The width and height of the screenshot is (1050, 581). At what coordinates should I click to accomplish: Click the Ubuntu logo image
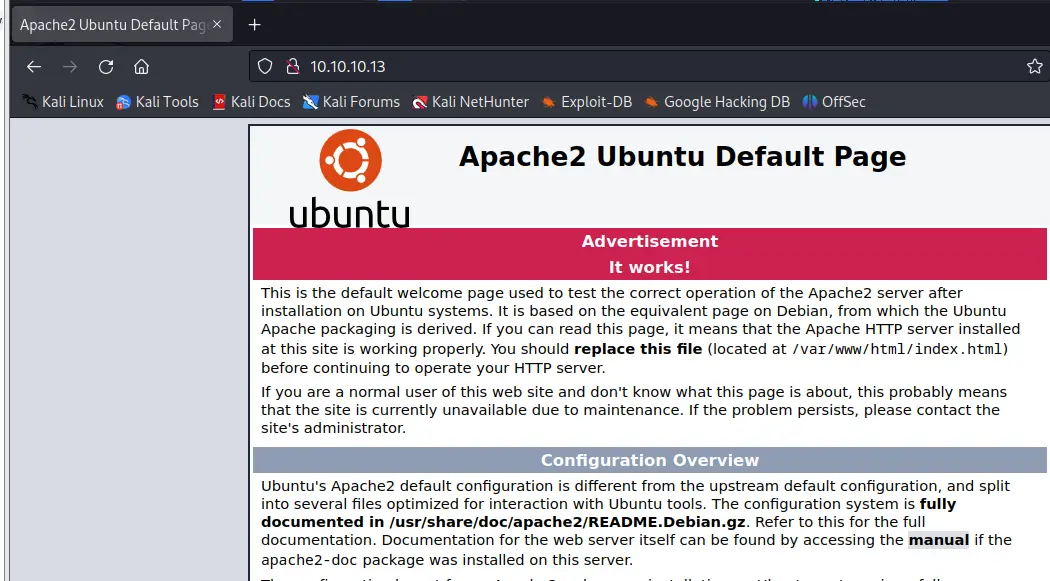pos(350,178)
